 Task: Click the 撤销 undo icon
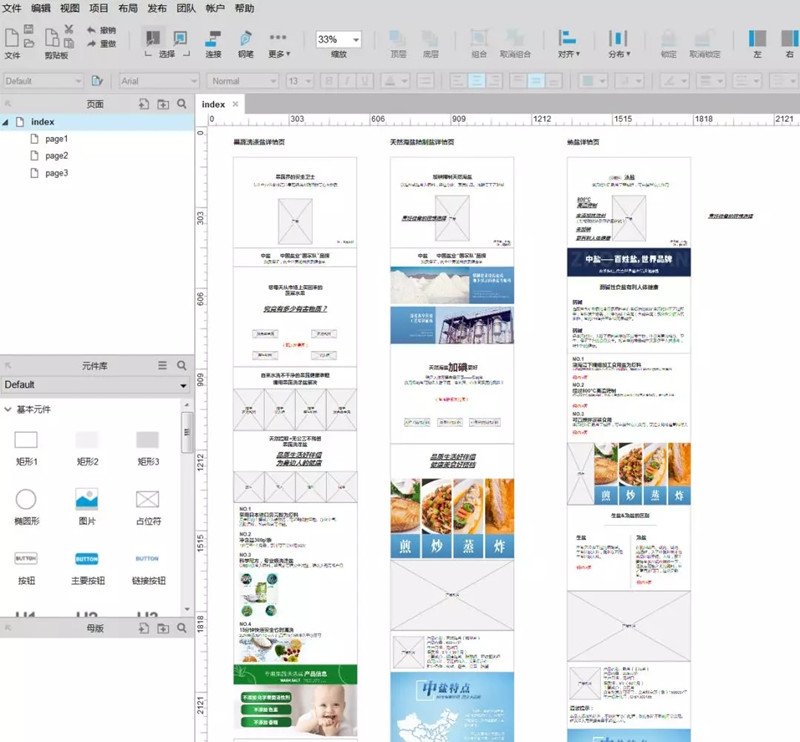pos(91,31)
